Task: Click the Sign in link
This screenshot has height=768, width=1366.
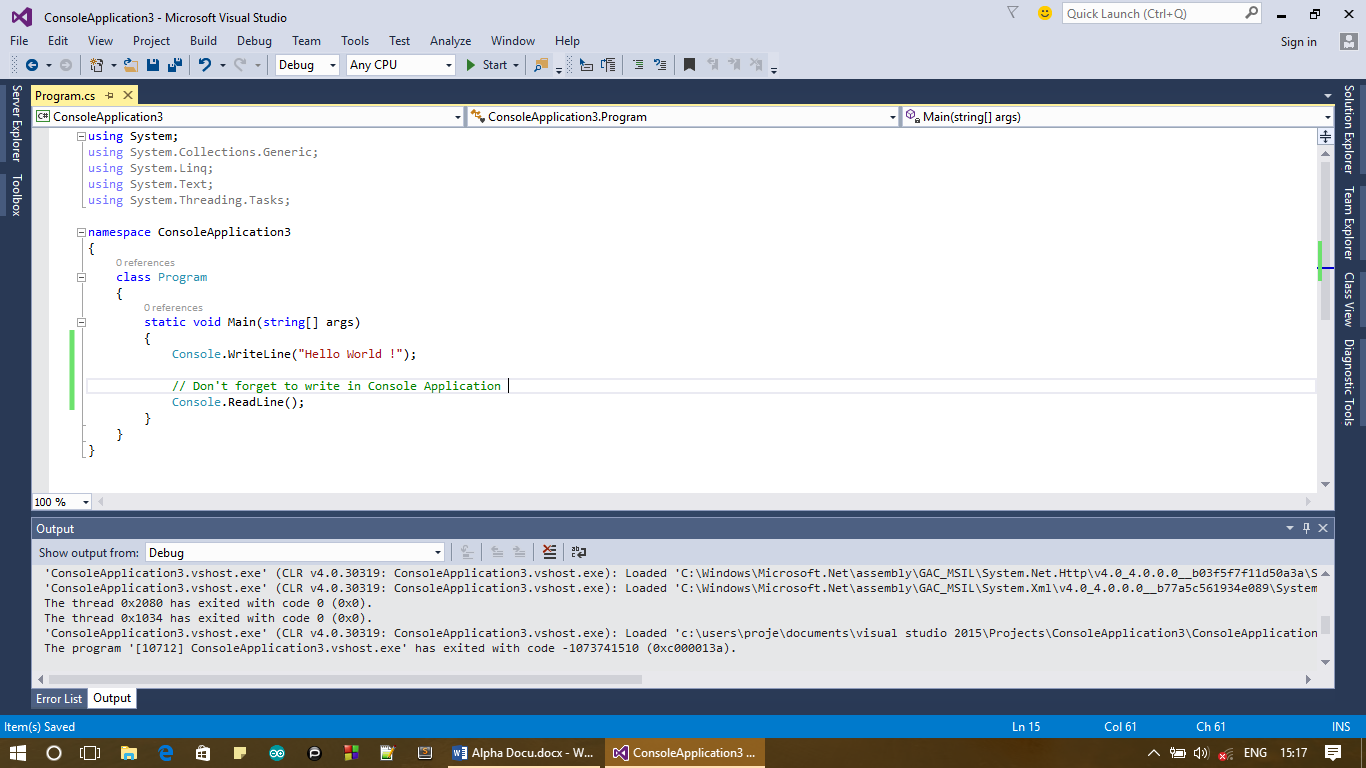Action: (x=1298, y=41)
